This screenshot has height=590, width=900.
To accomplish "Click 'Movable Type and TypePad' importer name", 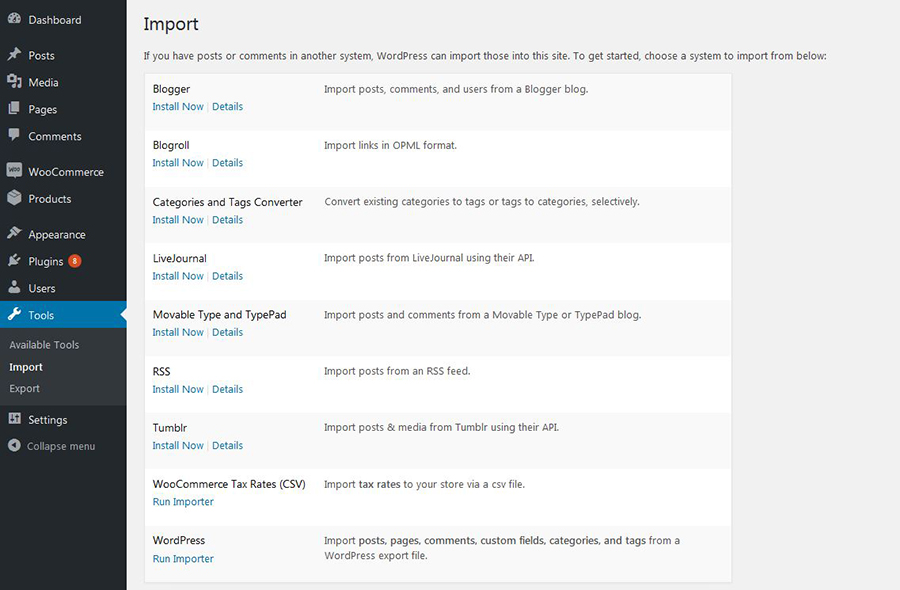I will pyautogui.click(x=219, y=315).
